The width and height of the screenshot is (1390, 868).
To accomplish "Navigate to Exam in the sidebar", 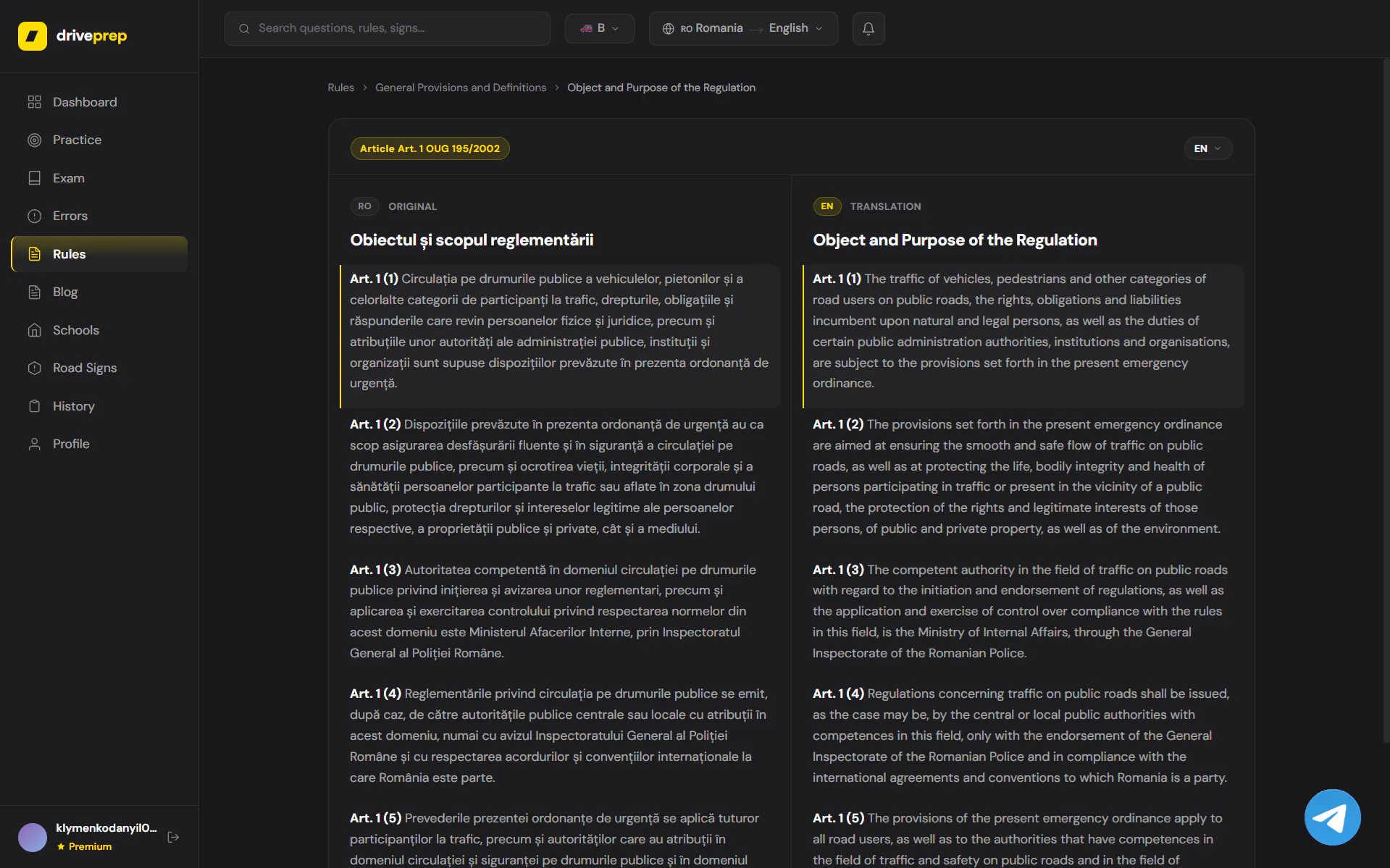I will click(99, 178).
